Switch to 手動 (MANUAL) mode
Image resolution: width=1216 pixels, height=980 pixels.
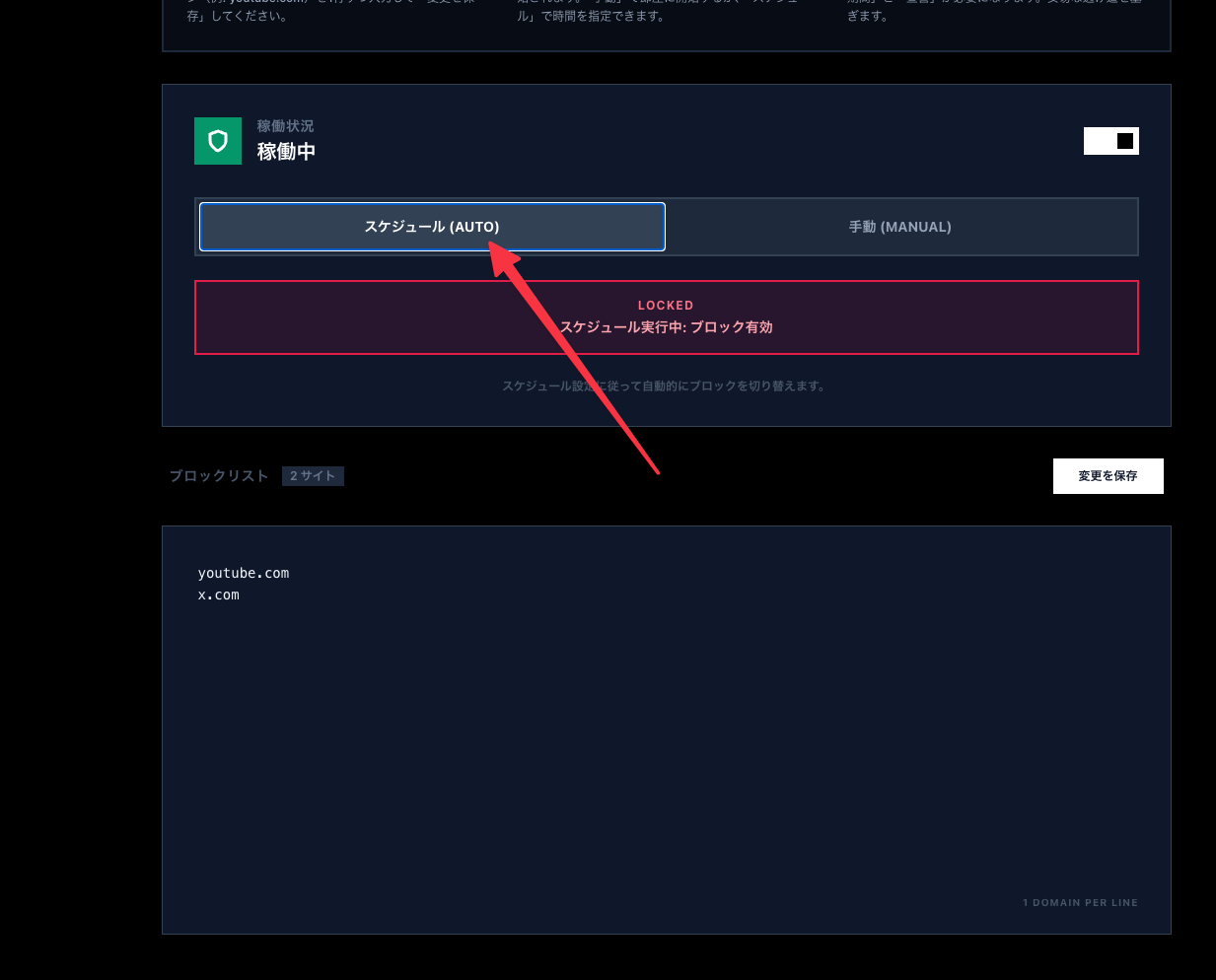click(899, 226)
